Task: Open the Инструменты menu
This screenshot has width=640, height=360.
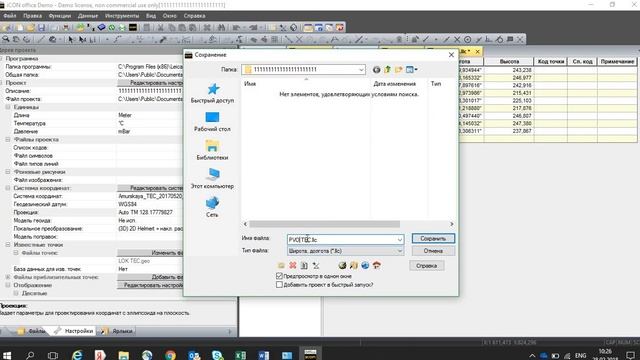Action: click(122, 16)
